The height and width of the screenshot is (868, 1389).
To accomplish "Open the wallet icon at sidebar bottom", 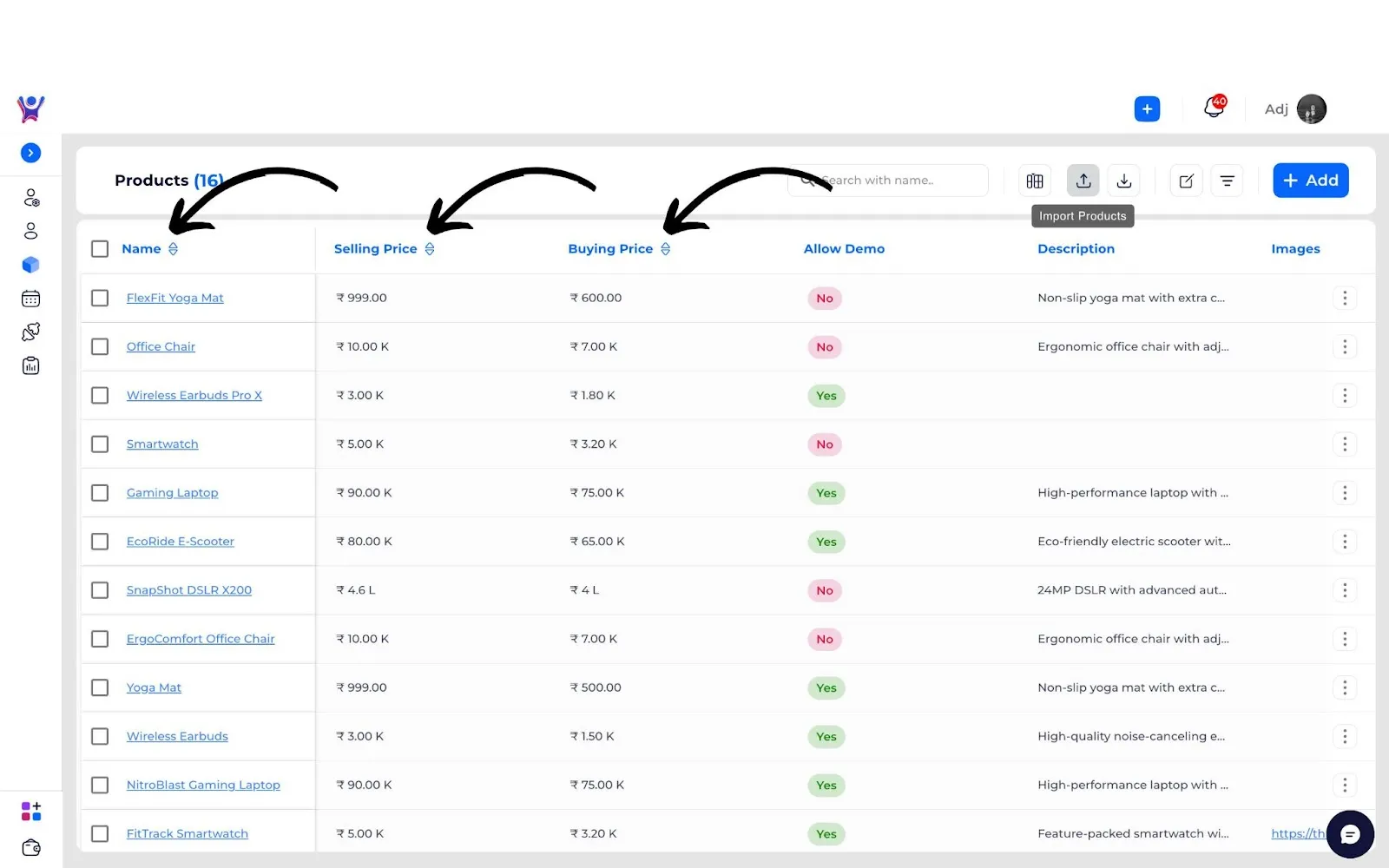I will point(31,847).
